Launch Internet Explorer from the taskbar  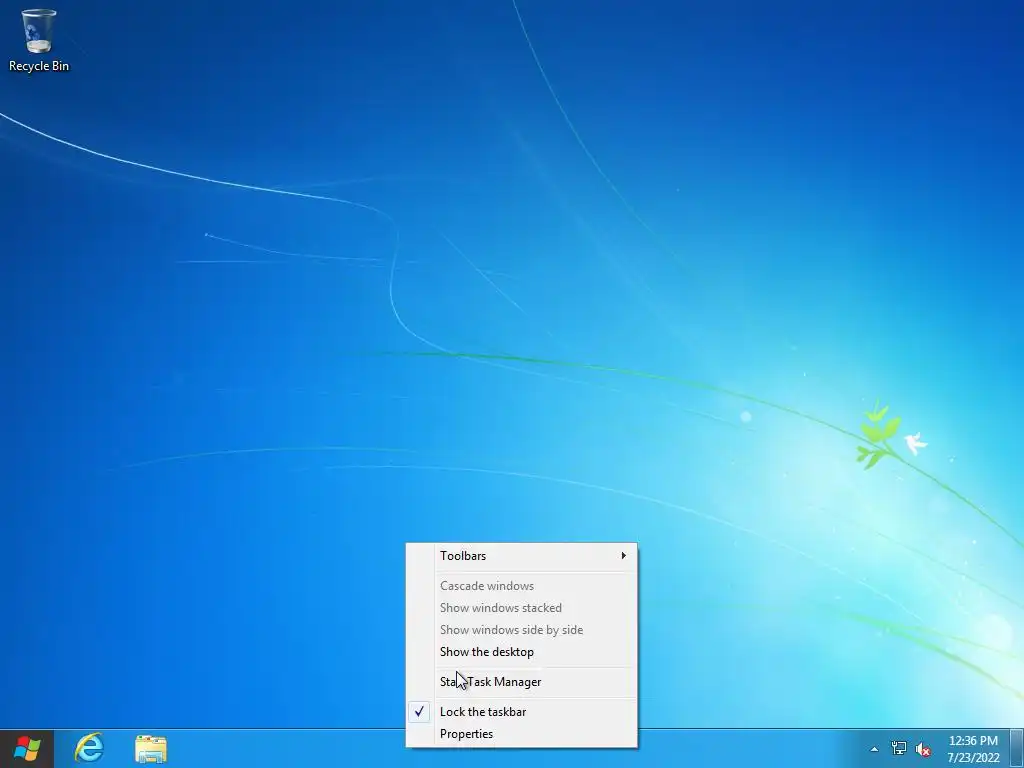(89, 748)
